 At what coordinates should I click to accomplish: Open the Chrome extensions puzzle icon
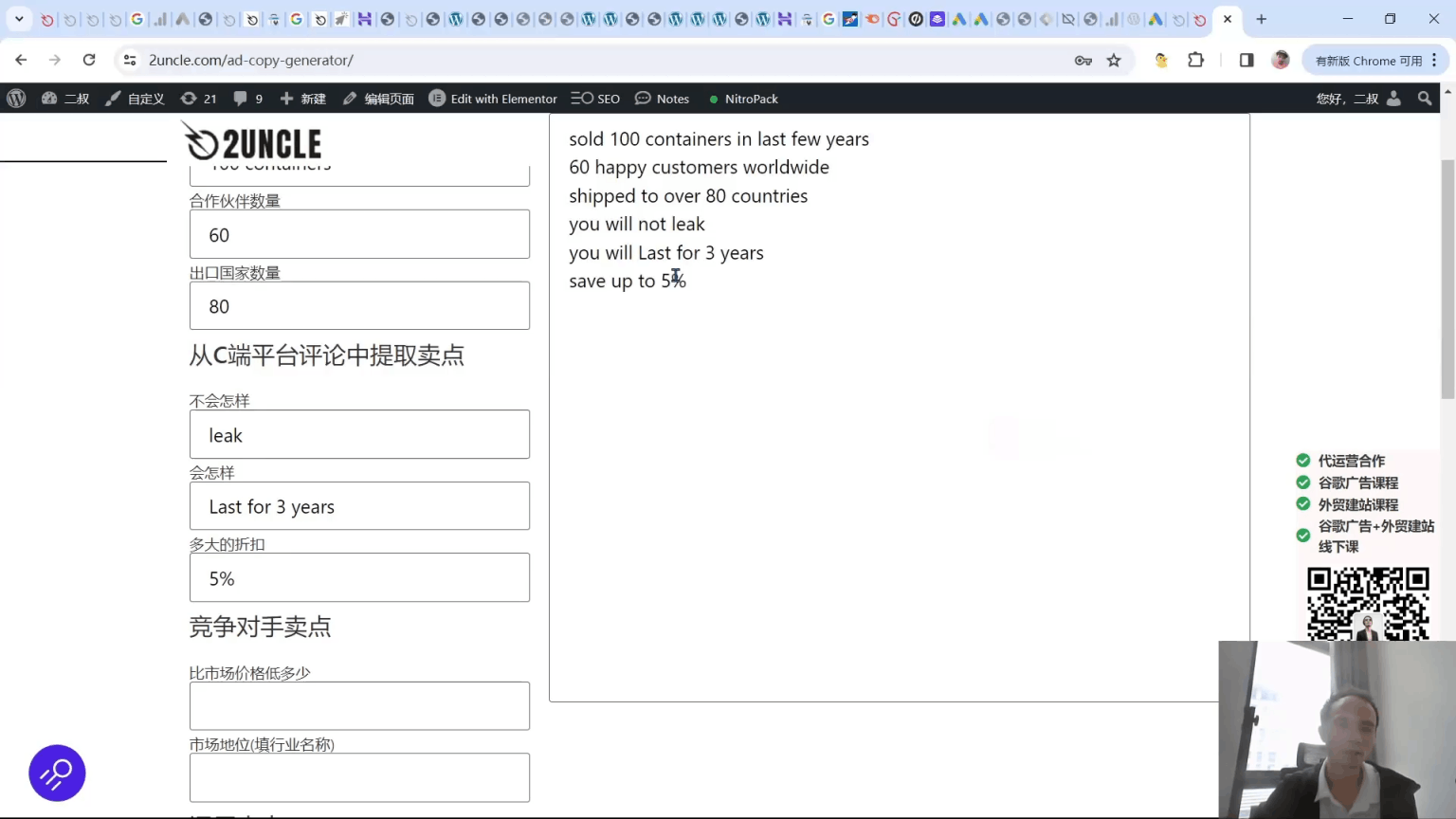click(1195, 59)
